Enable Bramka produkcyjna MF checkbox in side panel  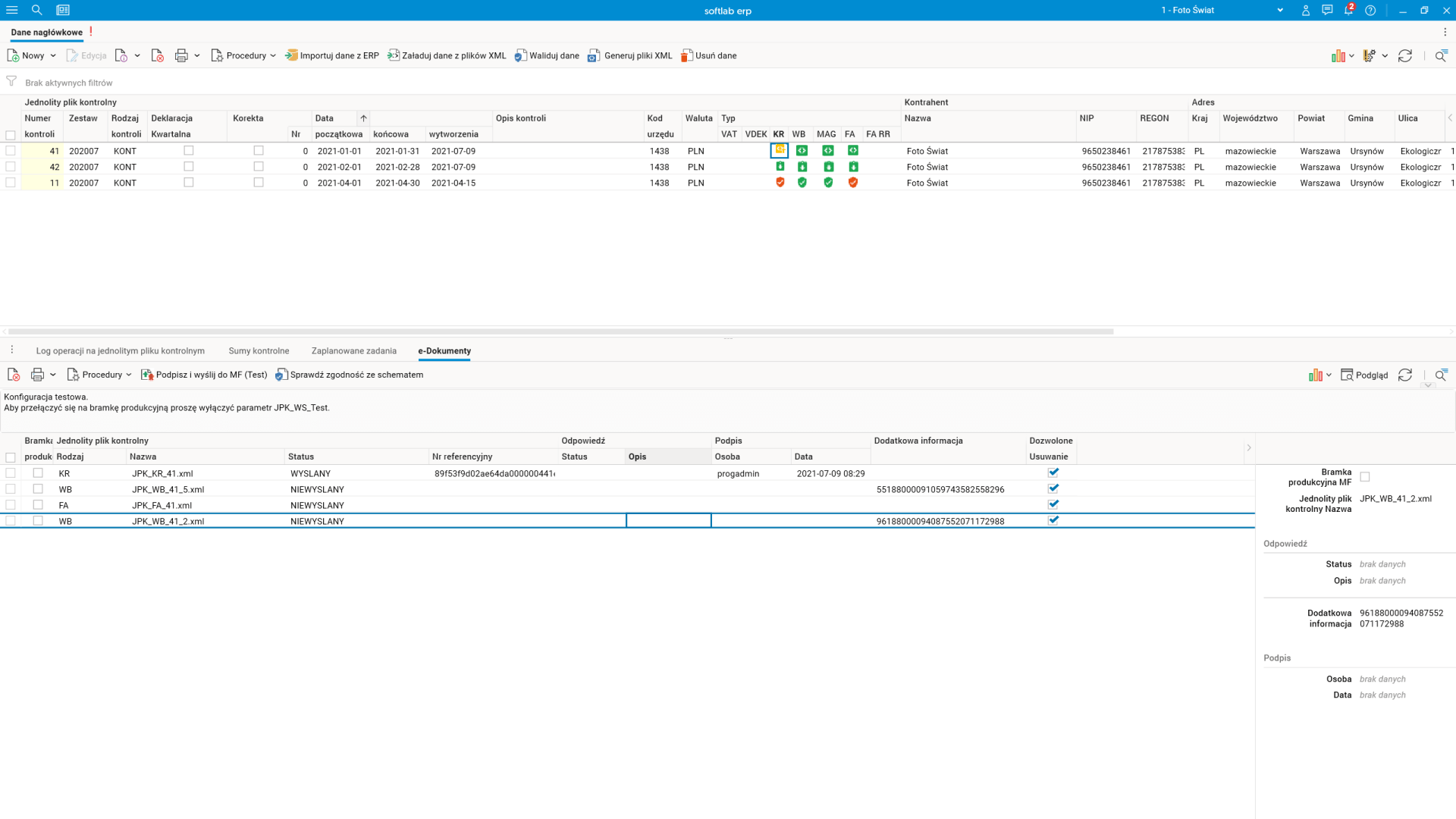[1365, 477]
